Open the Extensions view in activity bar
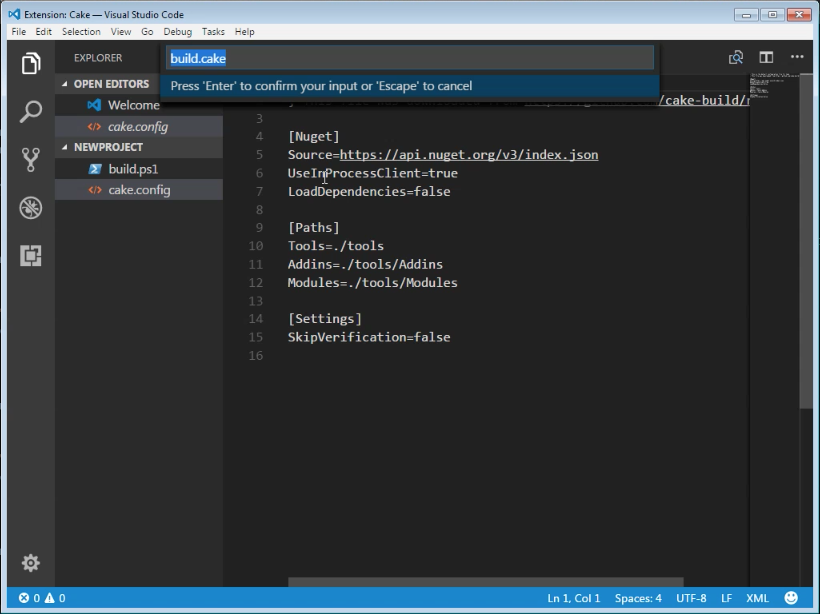Viewport: 820px width, 614px height. 31,256
